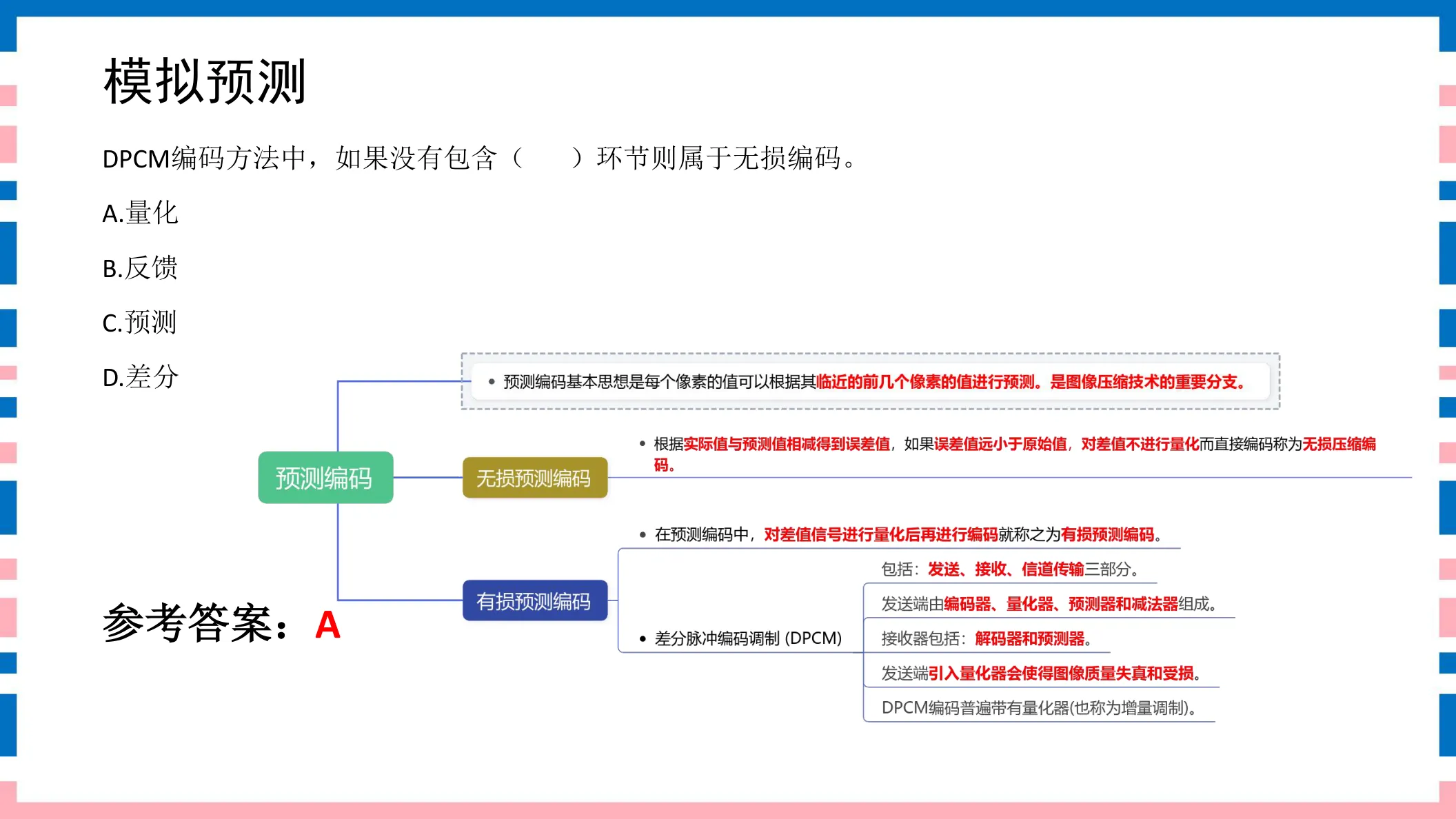Screen dimensions: 1456x819
Task: Click the line DPCM编码普遍带有量化器(也称为增量调制)
Action: 1039,707
